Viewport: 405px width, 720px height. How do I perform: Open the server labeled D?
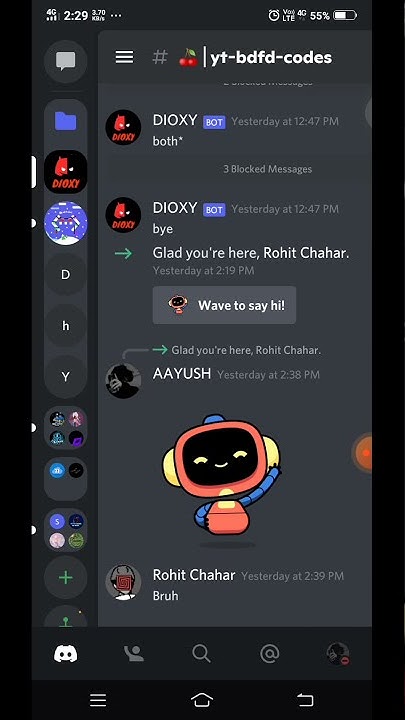coord(66,275)
